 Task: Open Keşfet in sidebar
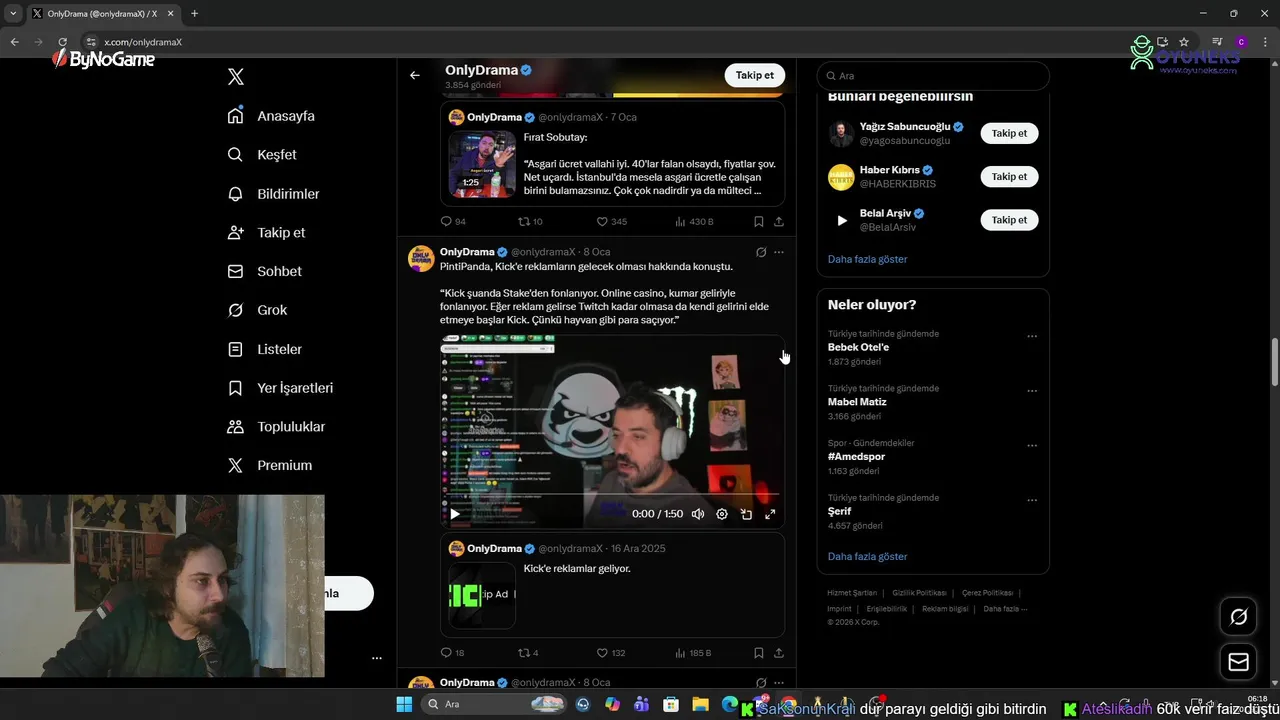(x=262, y=155)
